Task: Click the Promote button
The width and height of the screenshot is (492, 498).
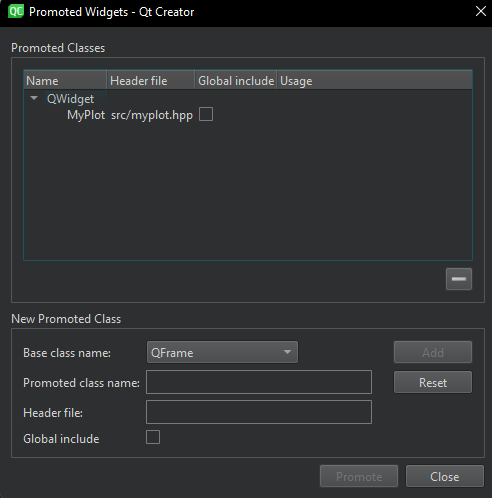Action: coord(359,476)
